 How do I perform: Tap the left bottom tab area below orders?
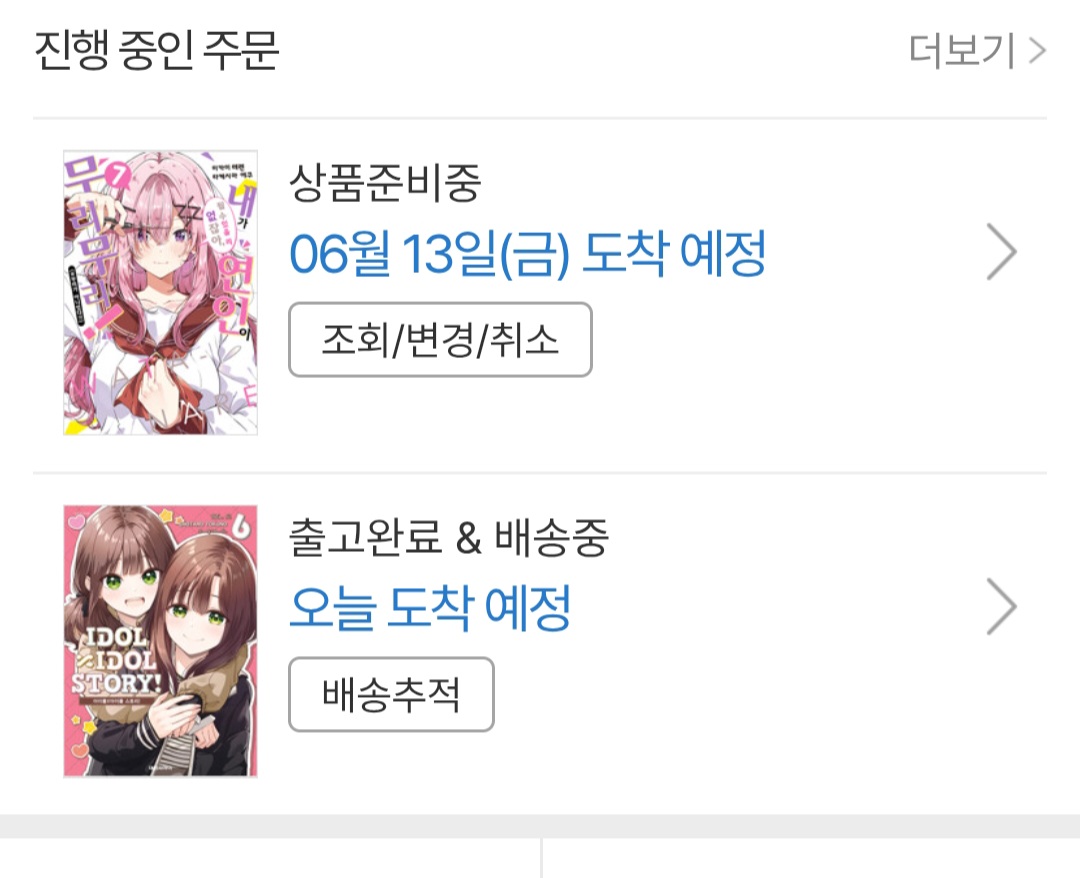click(270, 858)
